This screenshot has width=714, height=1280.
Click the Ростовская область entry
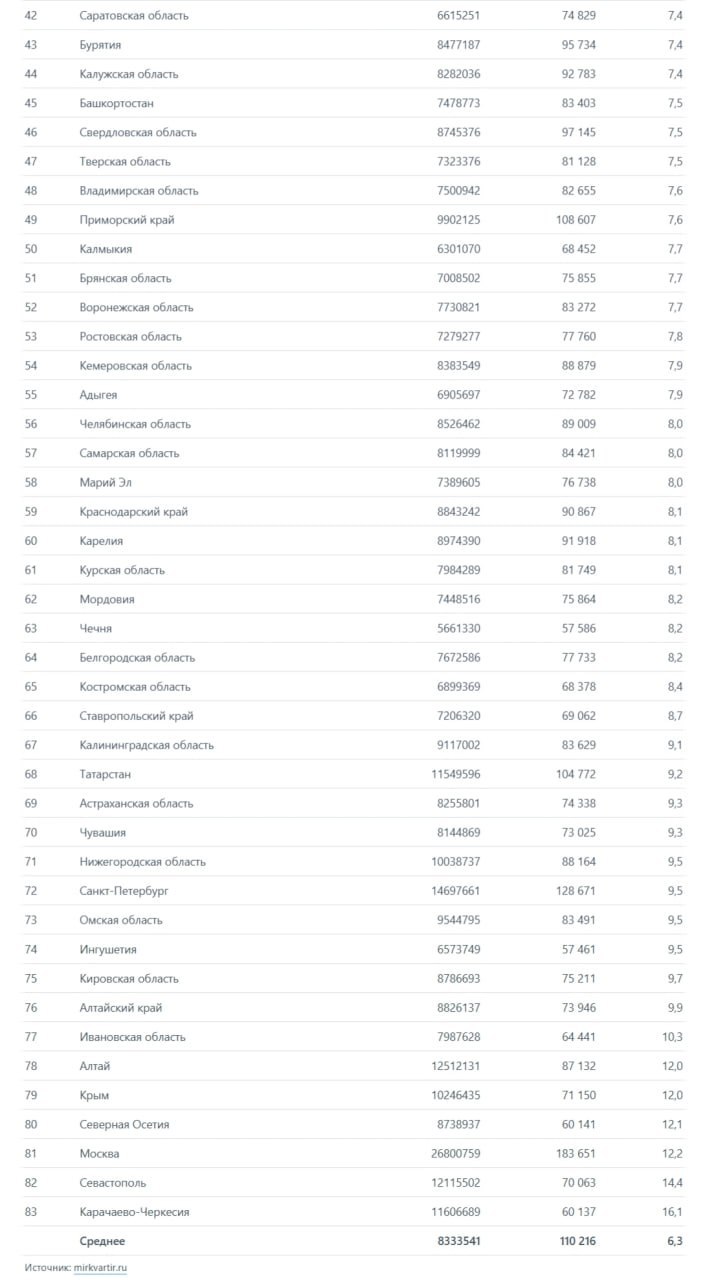131,336
